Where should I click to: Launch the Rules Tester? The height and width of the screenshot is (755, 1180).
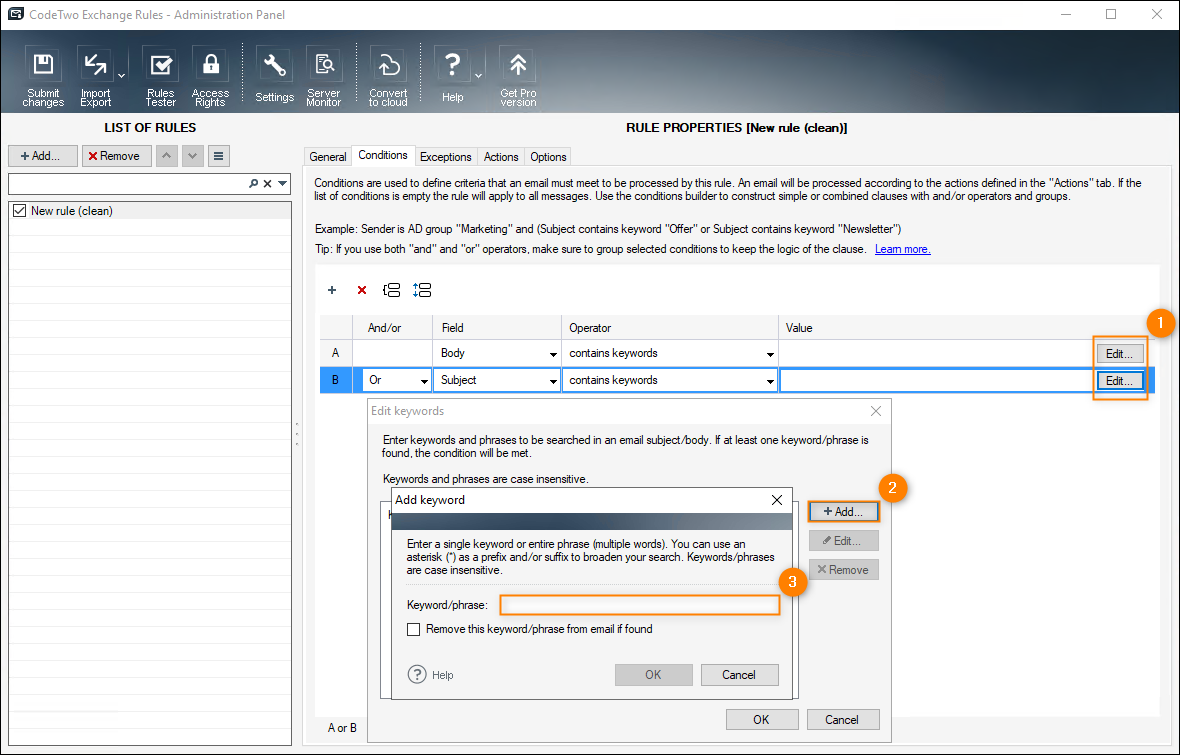(x=160, y=77)
